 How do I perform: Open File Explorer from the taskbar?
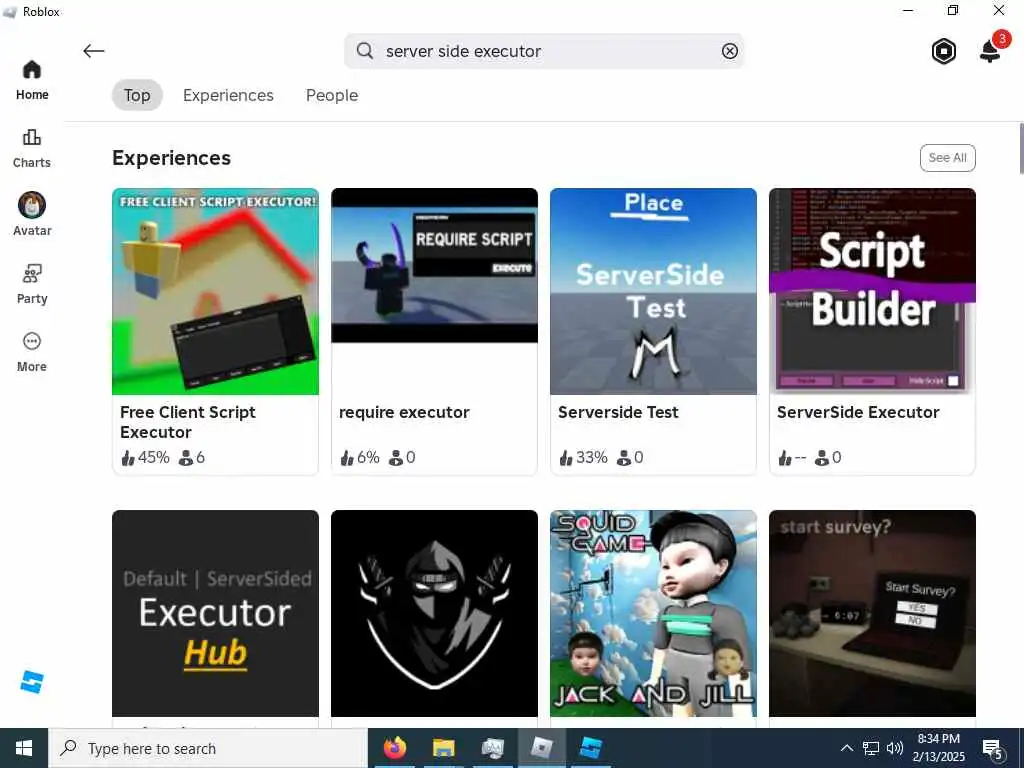pyautogui.click(x=443, y=748)
